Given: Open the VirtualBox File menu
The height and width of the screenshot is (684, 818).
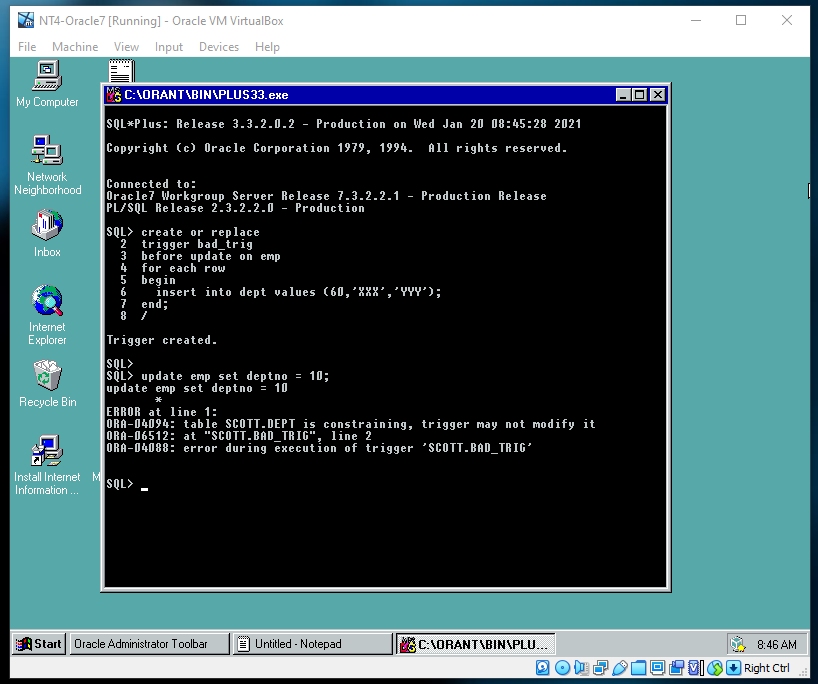Looking at the screenshot, I should click(x=27, y=47).
